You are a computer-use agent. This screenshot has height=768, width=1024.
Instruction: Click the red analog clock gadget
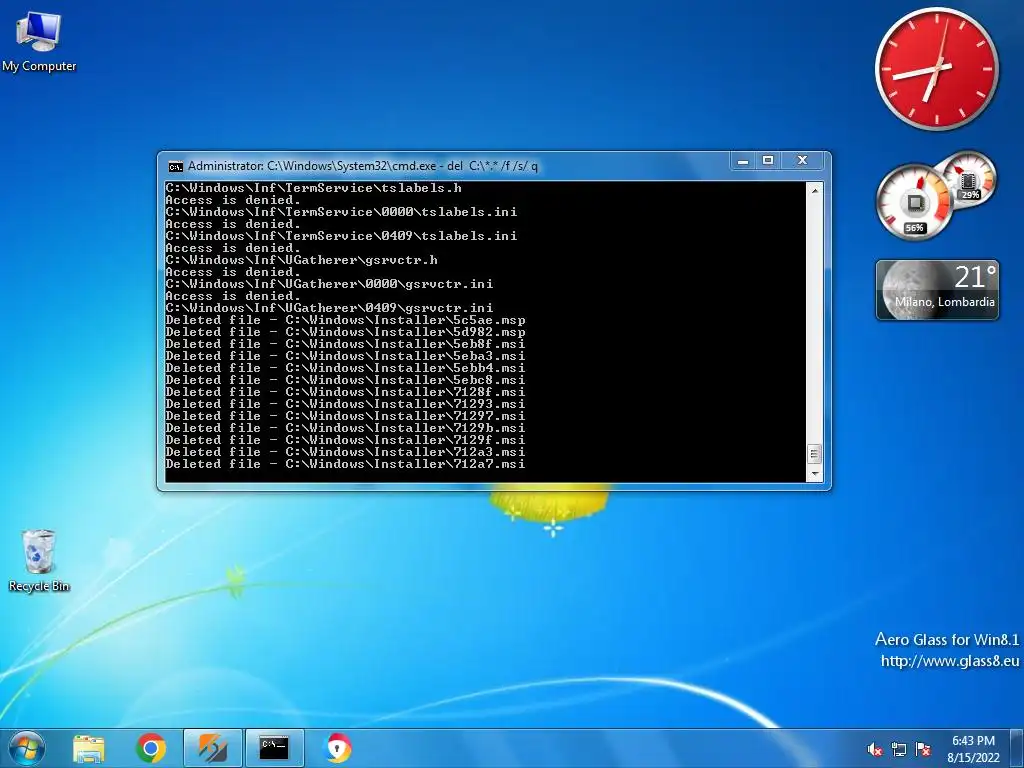(x=937, y=68)
